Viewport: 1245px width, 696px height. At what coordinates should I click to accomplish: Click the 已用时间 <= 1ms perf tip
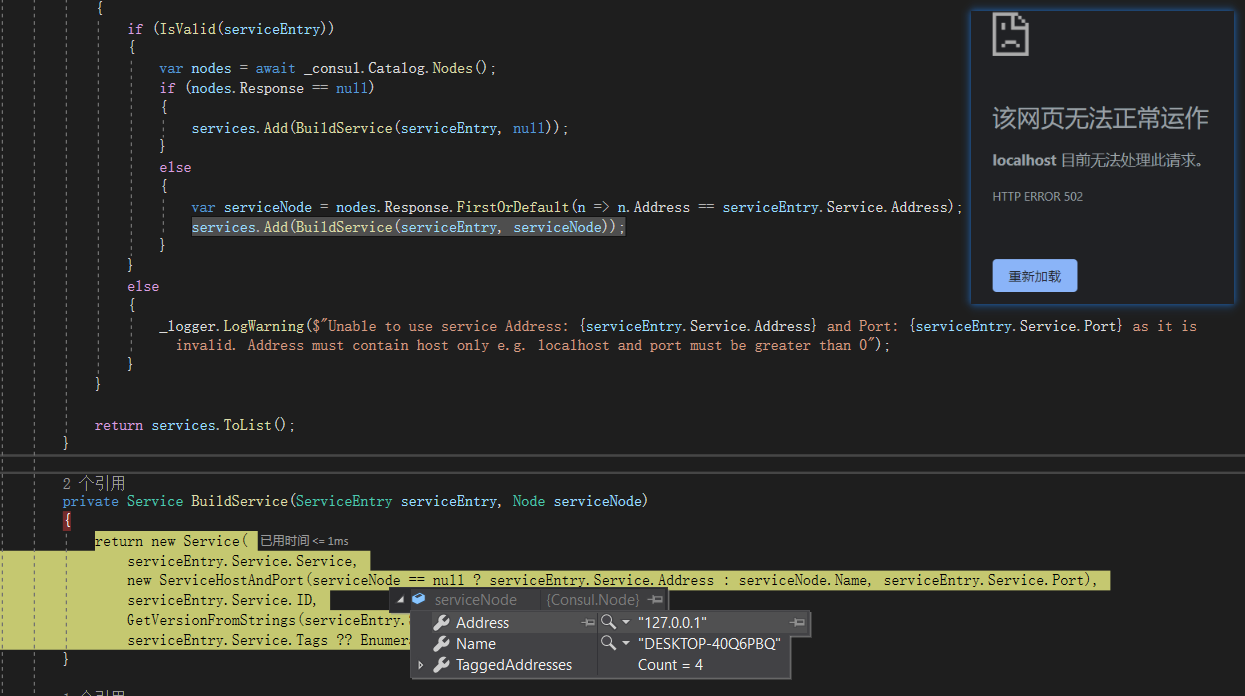tap(304, 541)
